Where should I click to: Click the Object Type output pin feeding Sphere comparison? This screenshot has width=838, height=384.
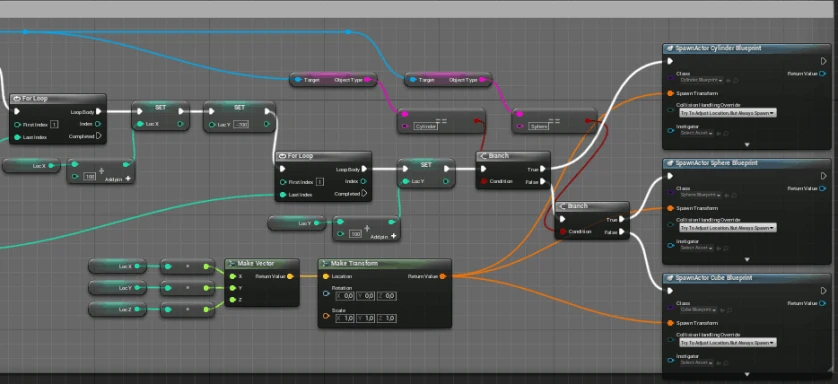(483, 80)
